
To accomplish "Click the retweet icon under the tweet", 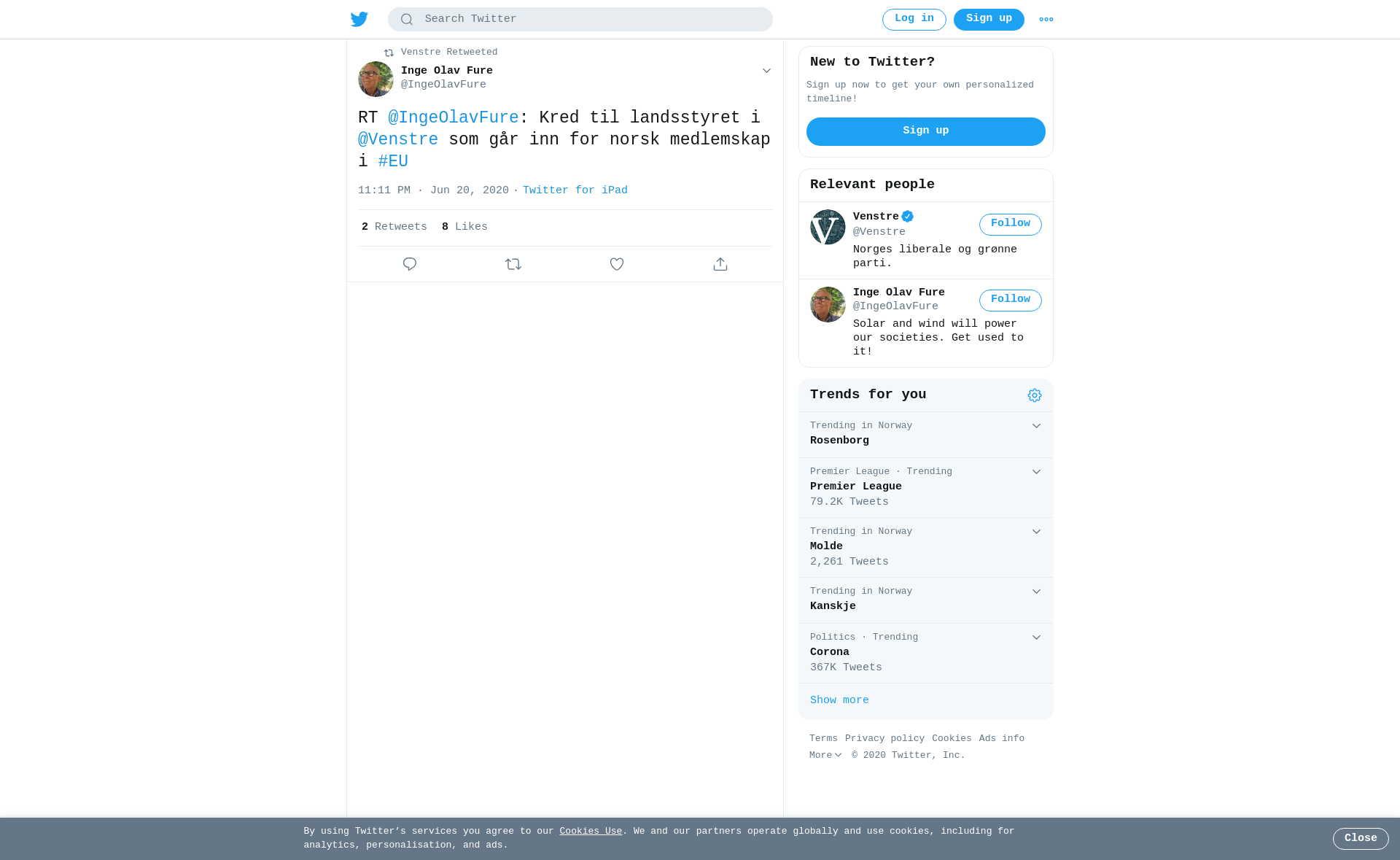I will 513,264.
